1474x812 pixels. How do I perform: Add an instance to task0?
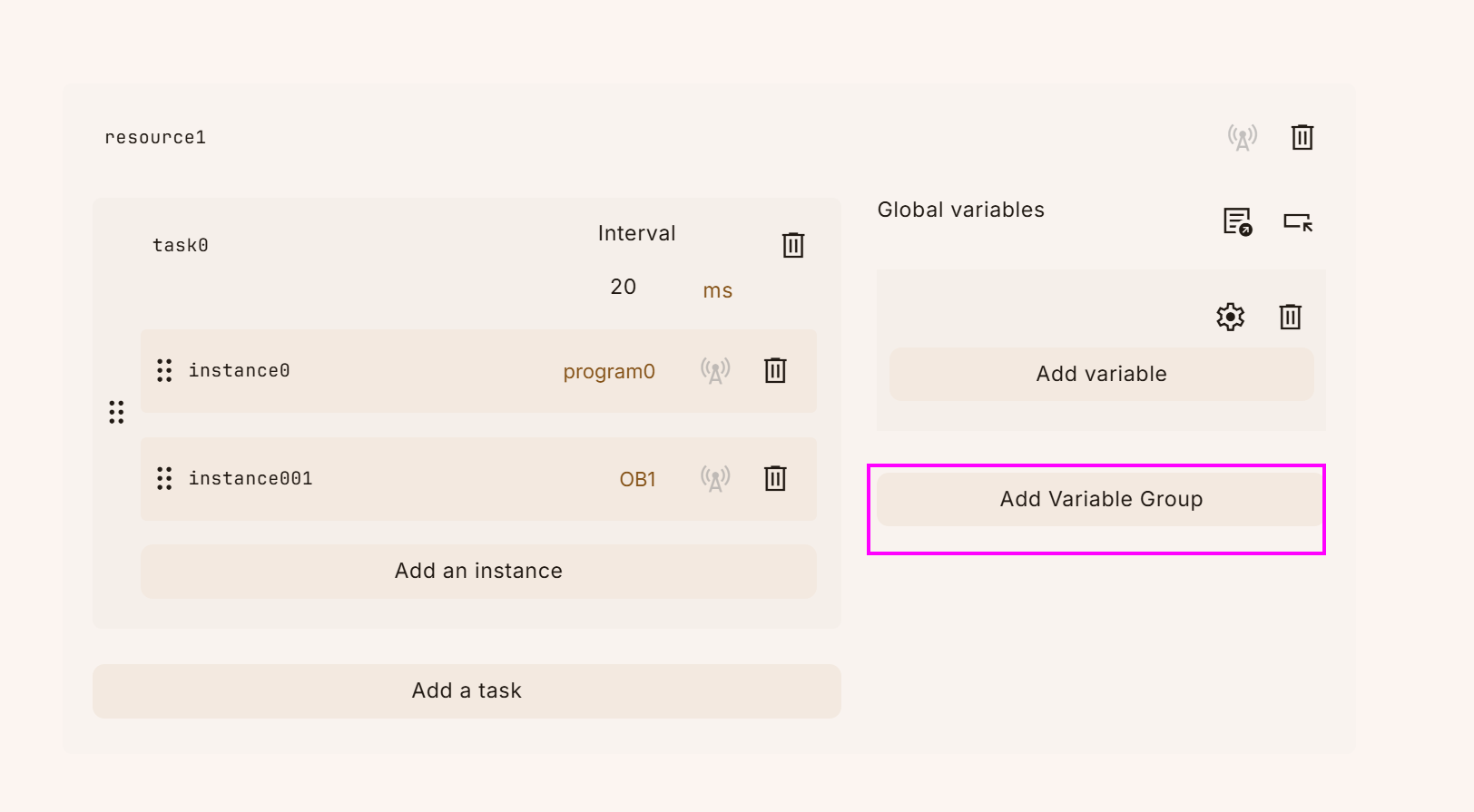[478, 571]
